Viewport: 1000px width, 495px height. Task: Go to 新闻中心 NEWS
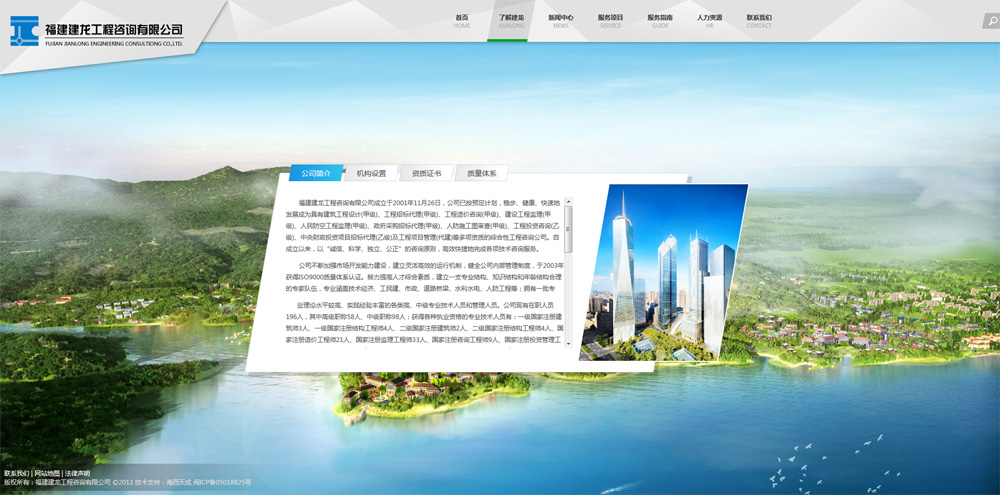(560, 21)
